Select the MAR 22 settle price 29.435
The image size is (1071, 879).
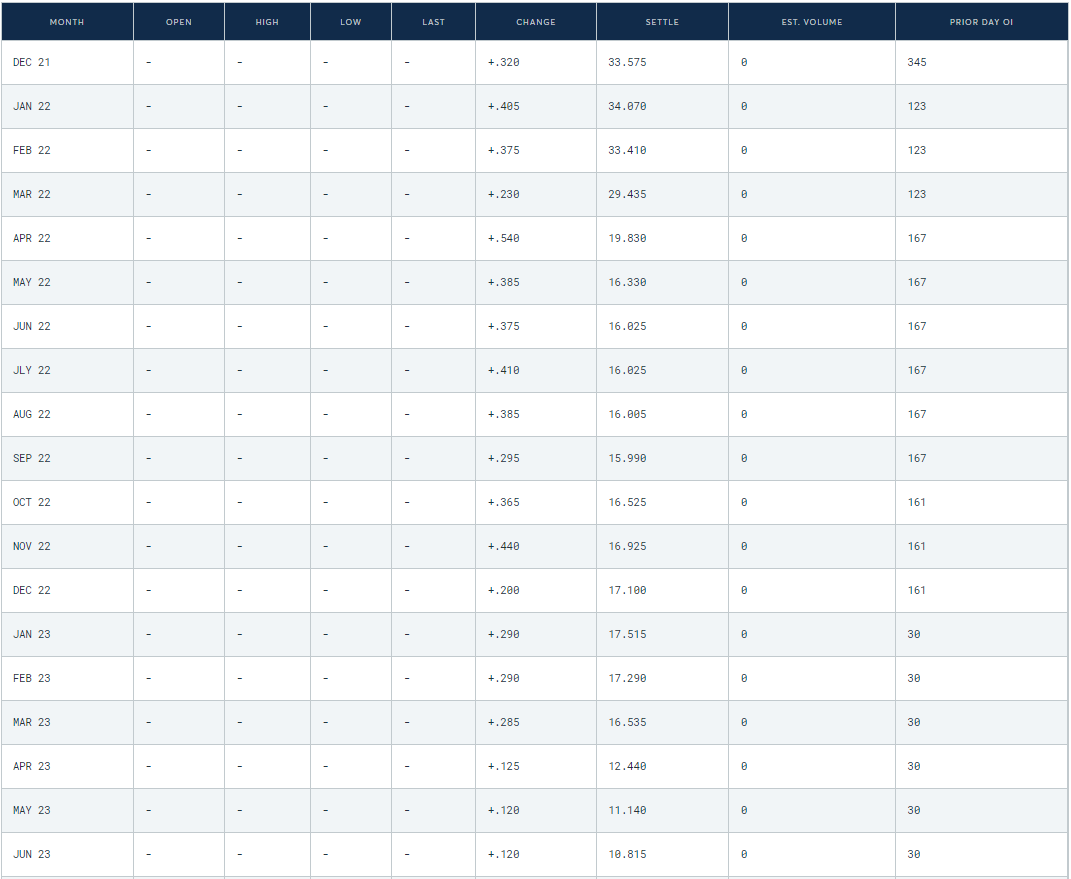pyautogui.click(x=627, y=194)
